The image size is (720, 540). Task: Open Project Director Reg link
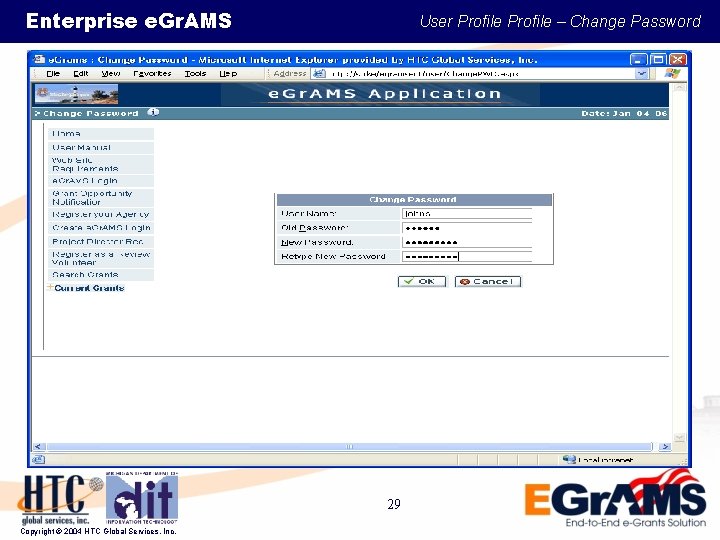point(101,242)
